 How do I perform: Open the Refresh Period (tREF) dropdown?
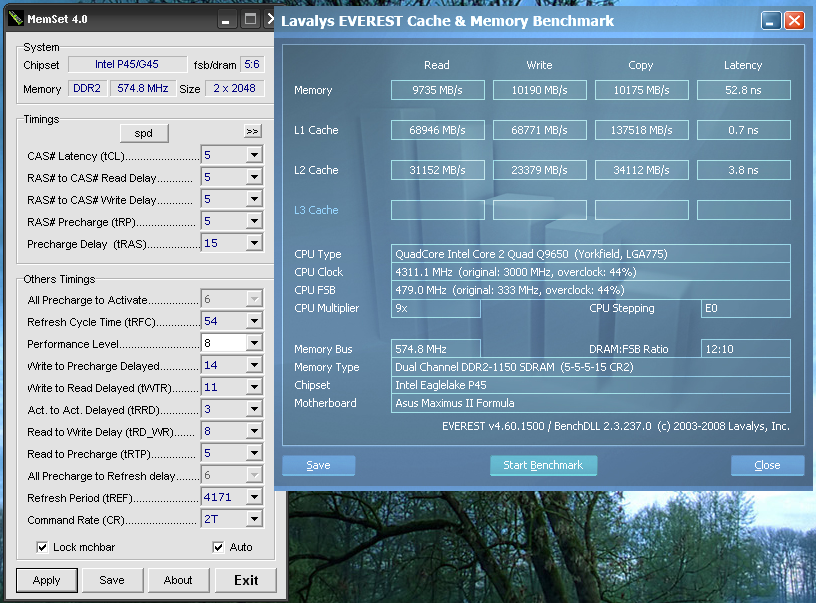point(254,497)
